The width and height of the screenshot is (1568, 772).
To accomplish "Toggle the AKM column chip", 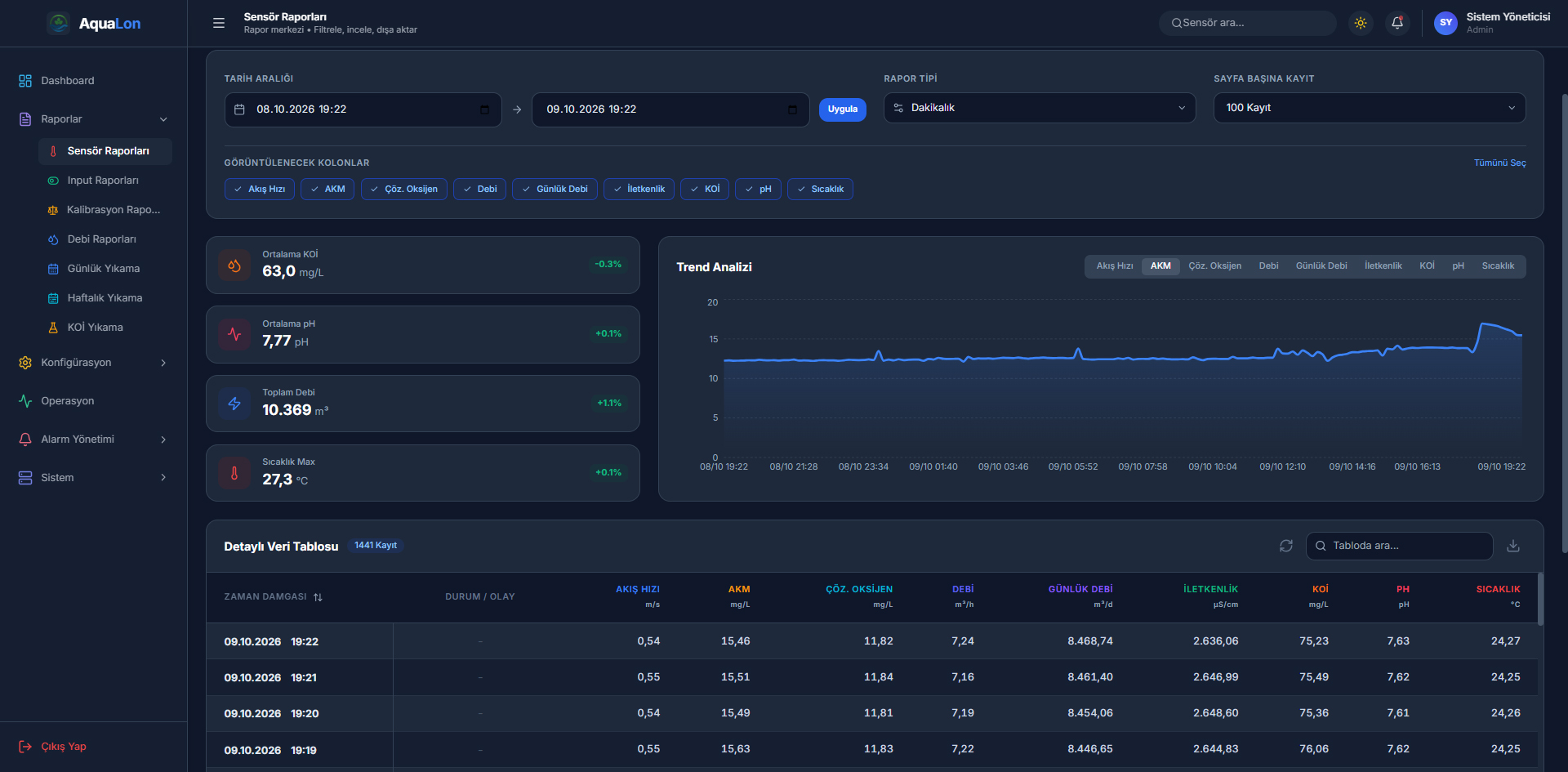I will tap(327, 190).
